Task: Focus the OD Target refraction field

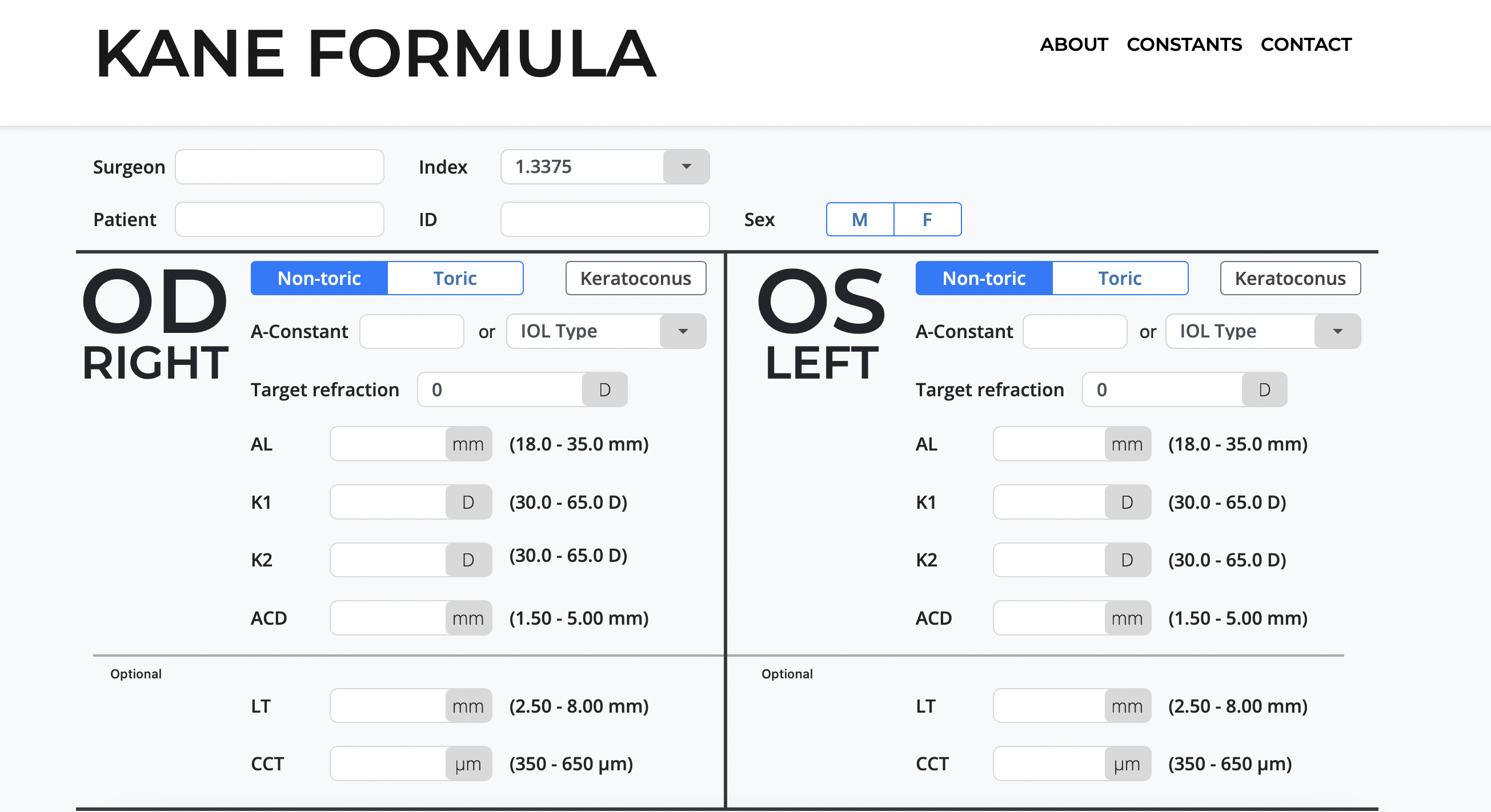Action: pos(500,389)
